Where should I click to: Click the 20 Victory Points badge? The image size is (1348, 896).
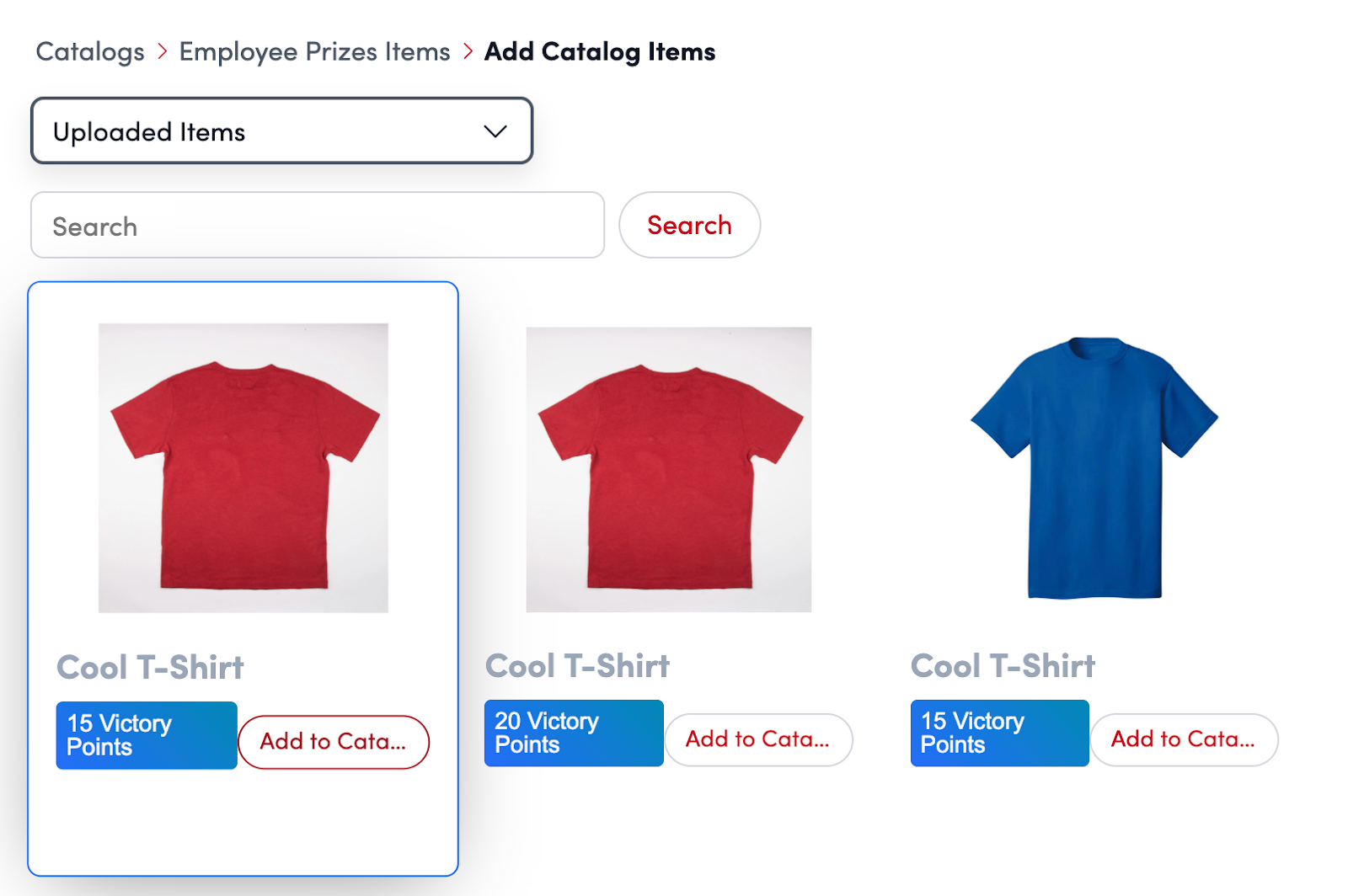click(573, 733)
